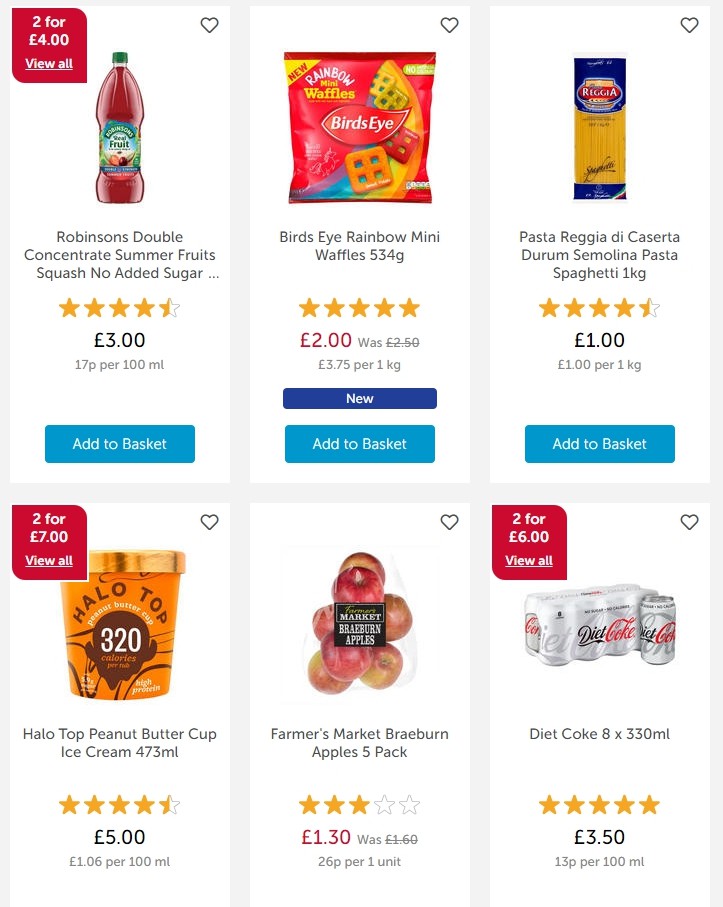
Task: Toggle the wishlist heart for Diet Coke
Action: (x=689, y=522)
